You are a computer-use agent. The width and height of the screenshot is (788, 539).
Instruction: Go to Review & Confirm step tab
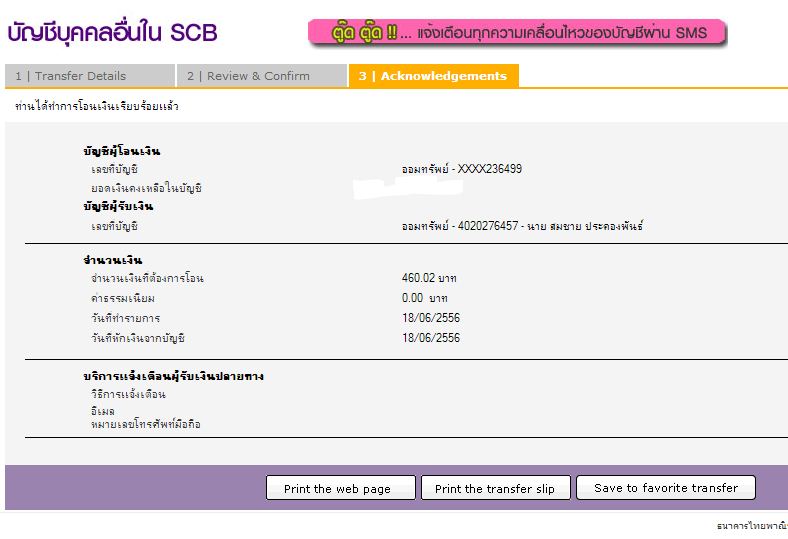click(x=261, y=76)
